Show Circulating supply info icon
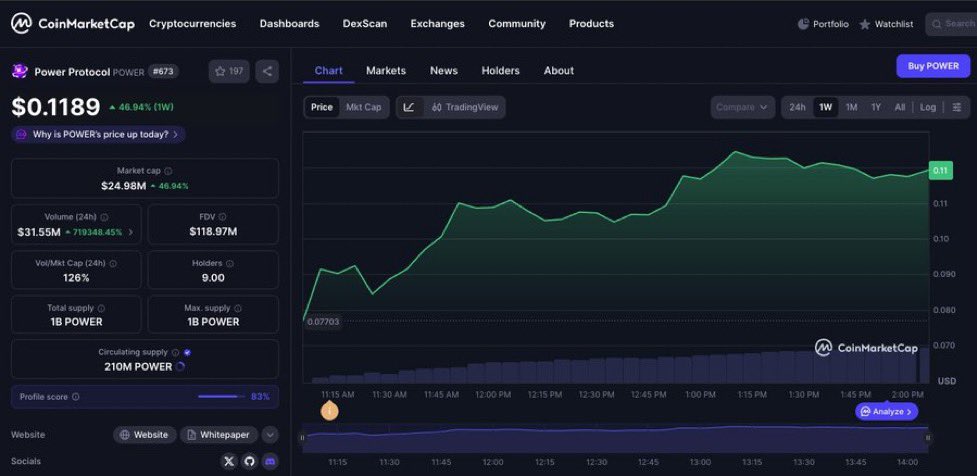Image resolution: width=977 pixels, height=476 pixels. [176, 353]
